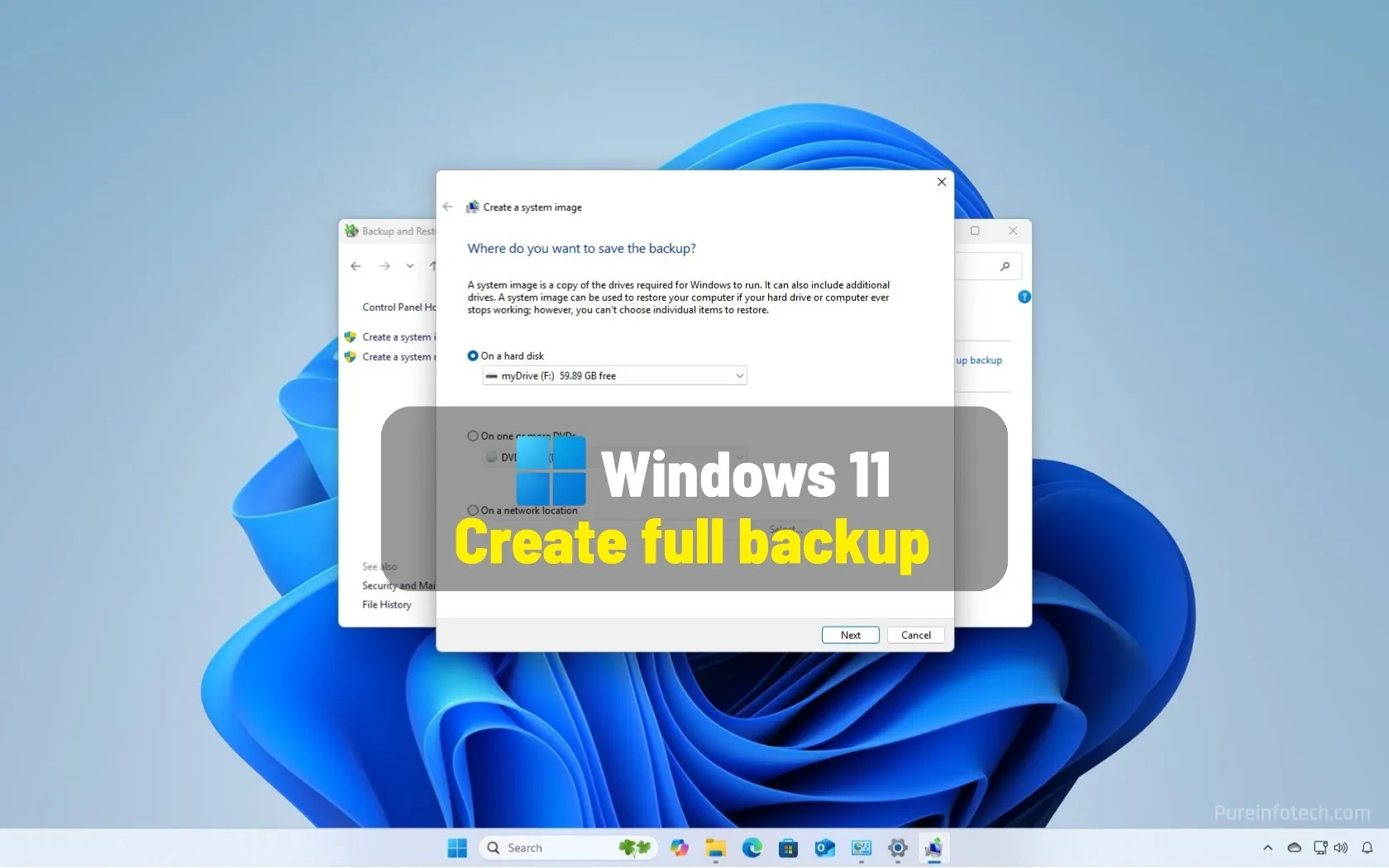The height and width of the screenshot is (868, 1389).
Task: Click the blue help question mark icon
Action: tap(1024, 297)
